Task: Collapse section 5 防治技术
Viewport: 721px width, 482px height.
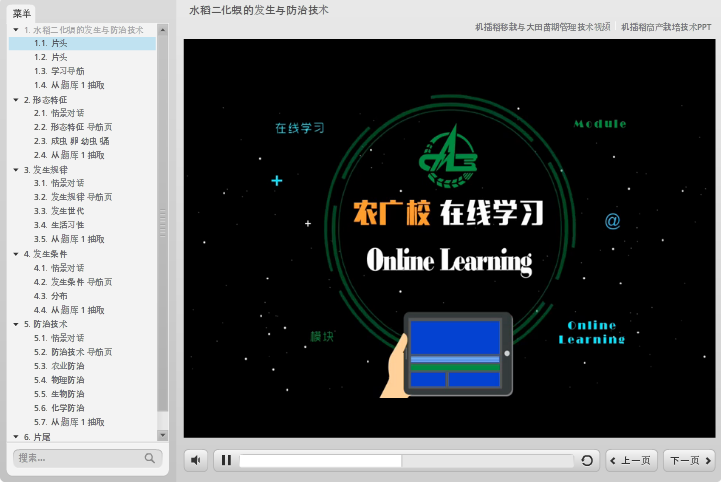Action: pyautogui.click(x=16, y=324)
